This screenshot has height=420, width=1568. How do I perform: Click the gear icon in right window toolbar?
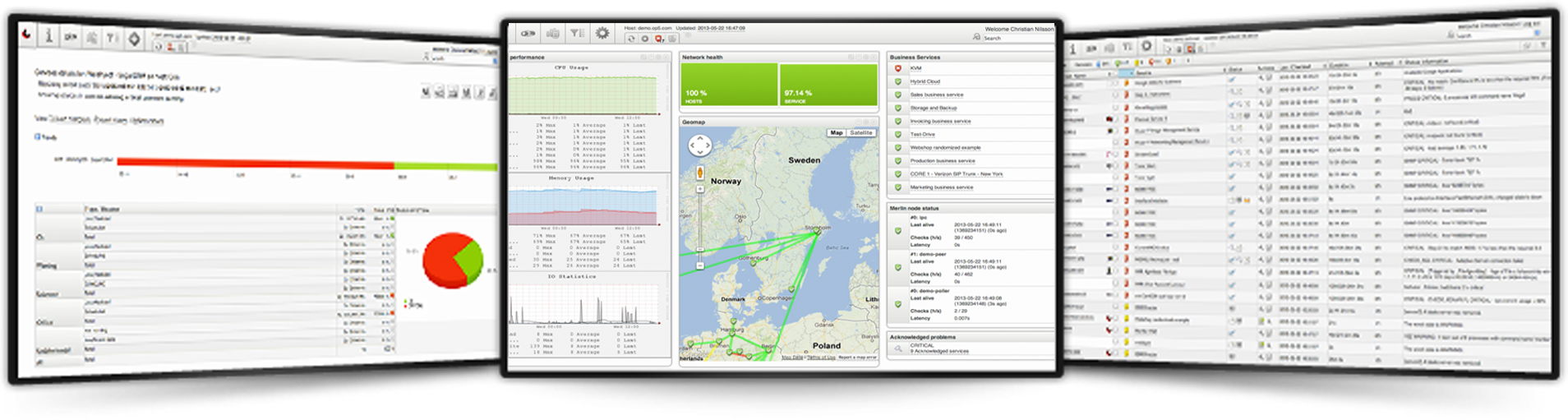pos(1146,47)
